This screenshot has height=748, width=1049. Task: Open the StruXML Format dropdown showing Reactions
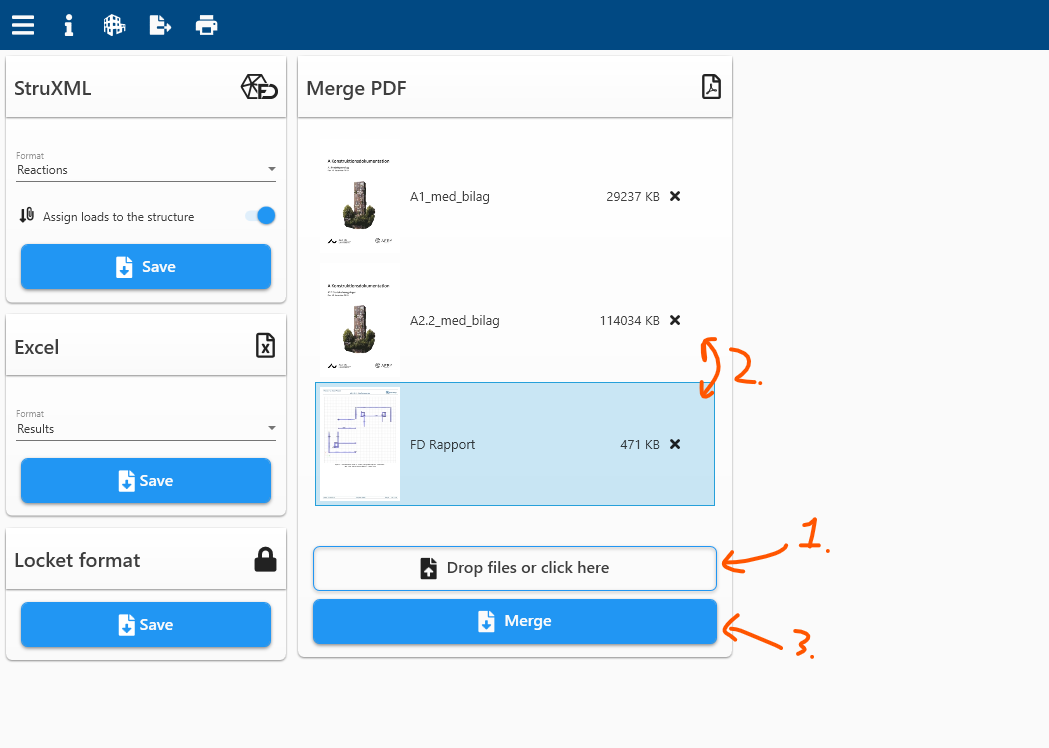pyautogui.click(x=146, y=170)
